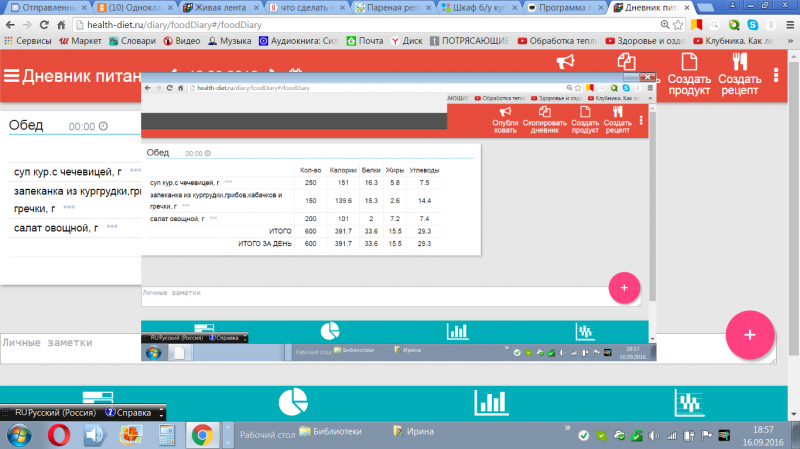Open the hamburger menu beside Дневник питания

(x=11, y=76)
